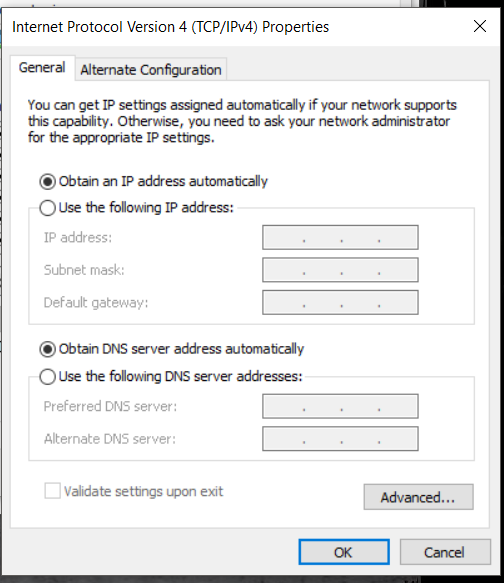The image size is (504, 583).
Task: Dismiss the dialog with Cancel
Action: 445,552
